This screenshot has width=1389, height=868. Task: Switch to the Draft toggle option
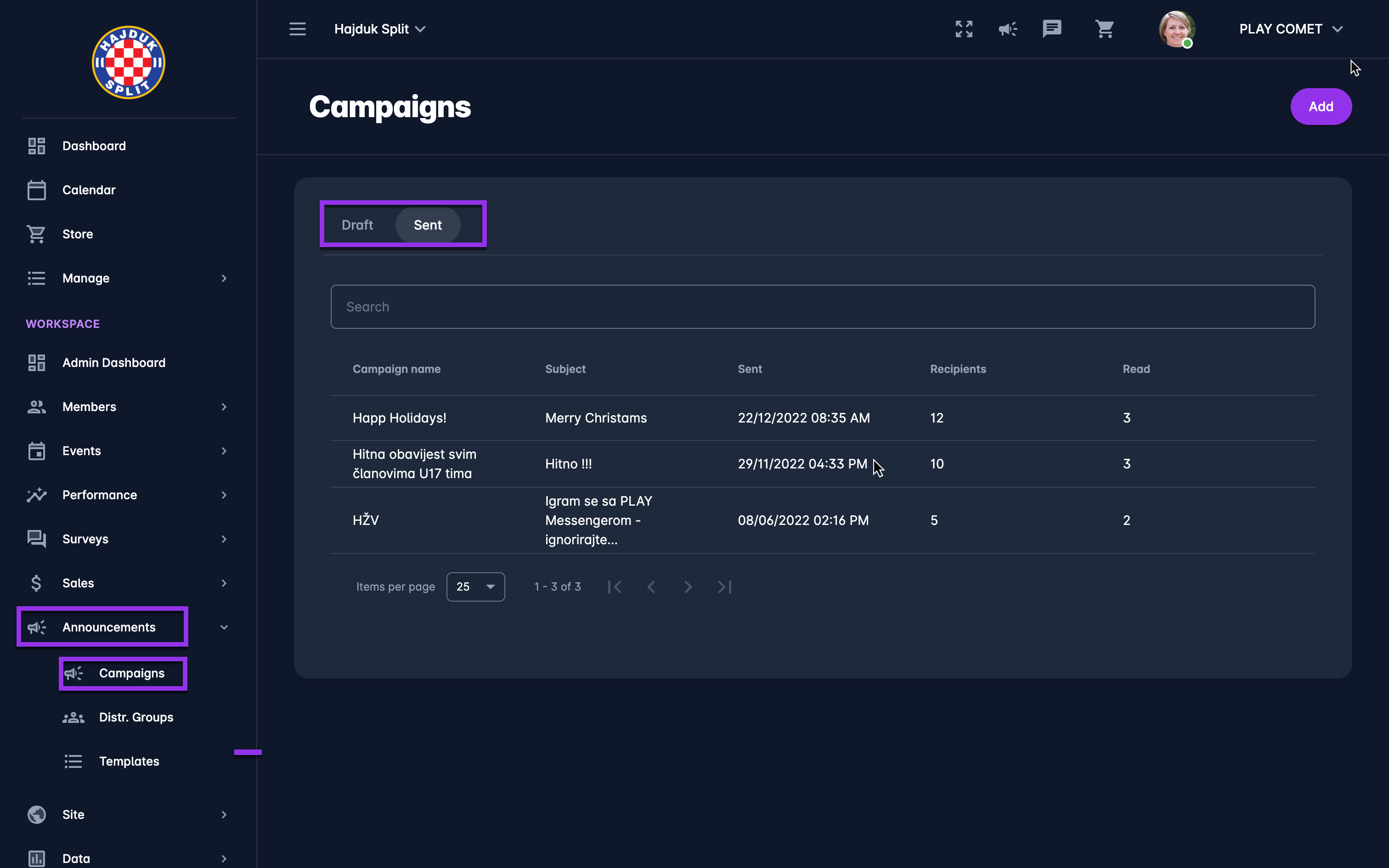pyautogui.click(x=357, y=225)
